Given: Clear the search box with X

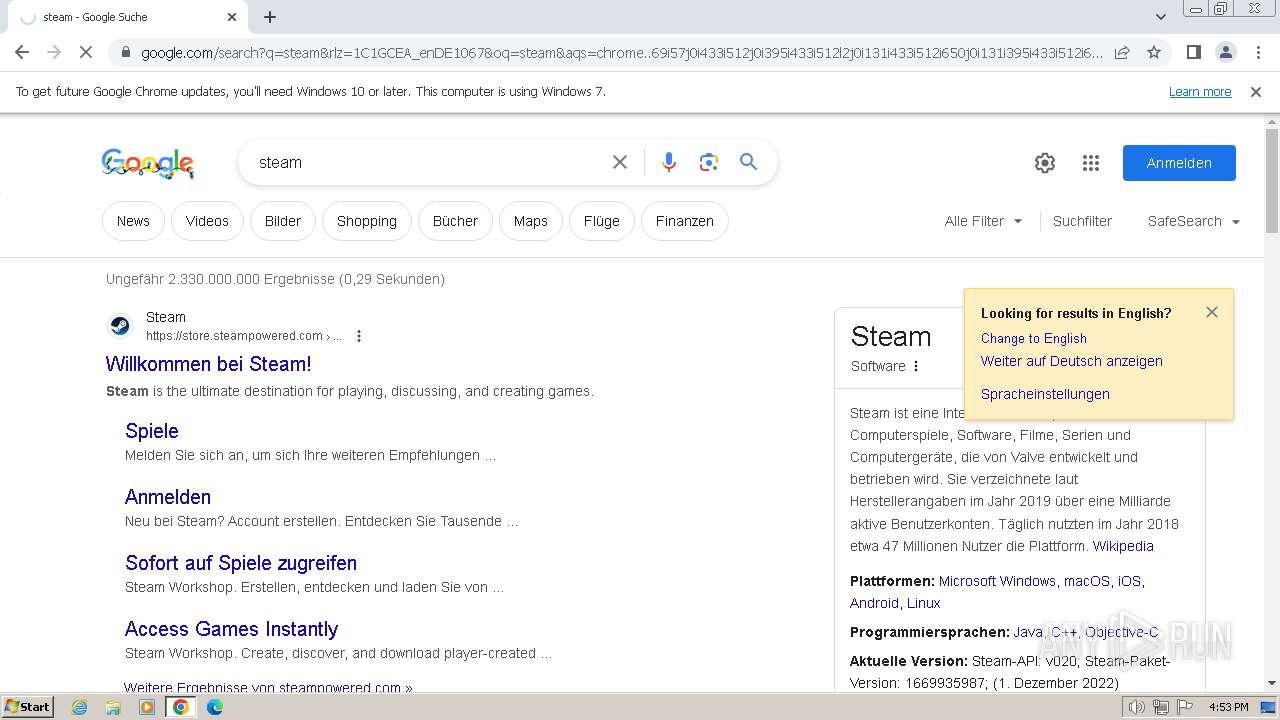Looking at the screenshot, I should pyautogui.click(x=620, y=162).
